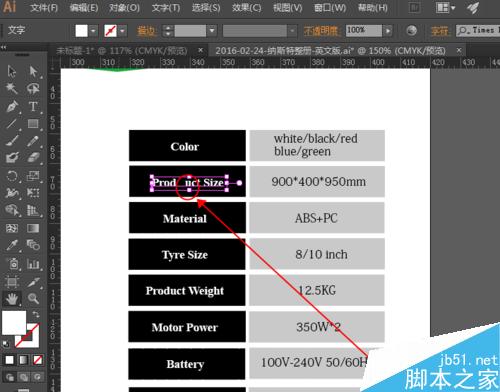Select the Pencil tool
Viewport: 500px width, 392px height.
point(33,141)
